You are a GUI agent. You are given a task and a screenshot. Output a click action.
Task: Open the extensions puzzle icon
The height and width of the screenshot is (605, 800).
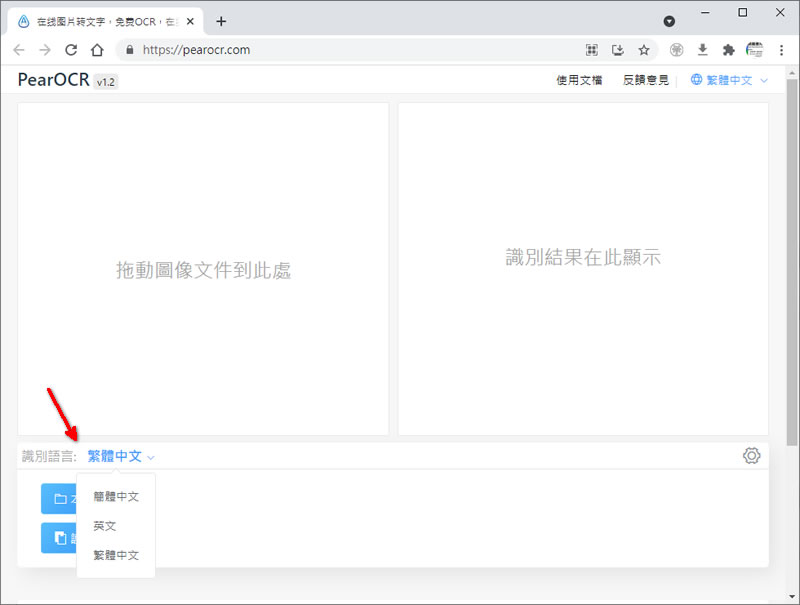pyautogui.click(x=729, y=50)
